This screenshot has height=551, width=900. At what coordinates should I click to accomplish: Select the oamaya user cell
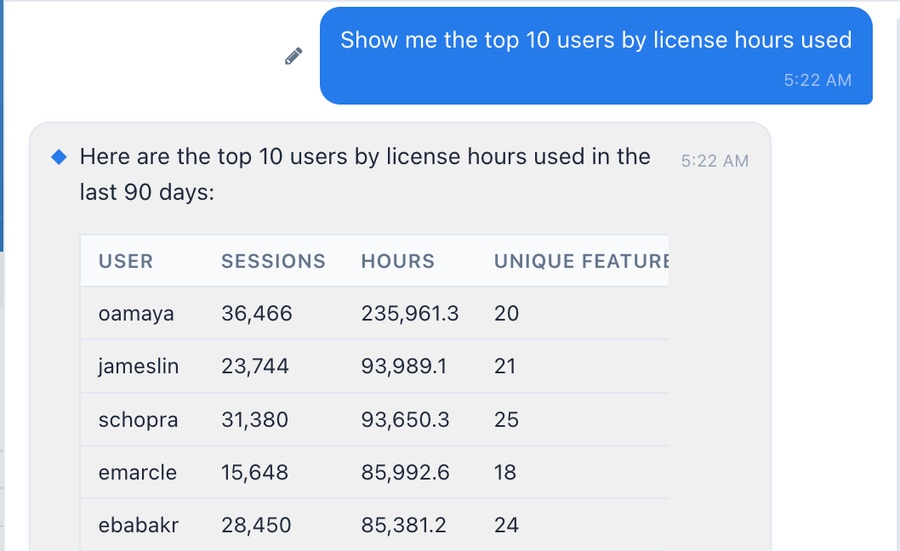click(x=136, y=314)
